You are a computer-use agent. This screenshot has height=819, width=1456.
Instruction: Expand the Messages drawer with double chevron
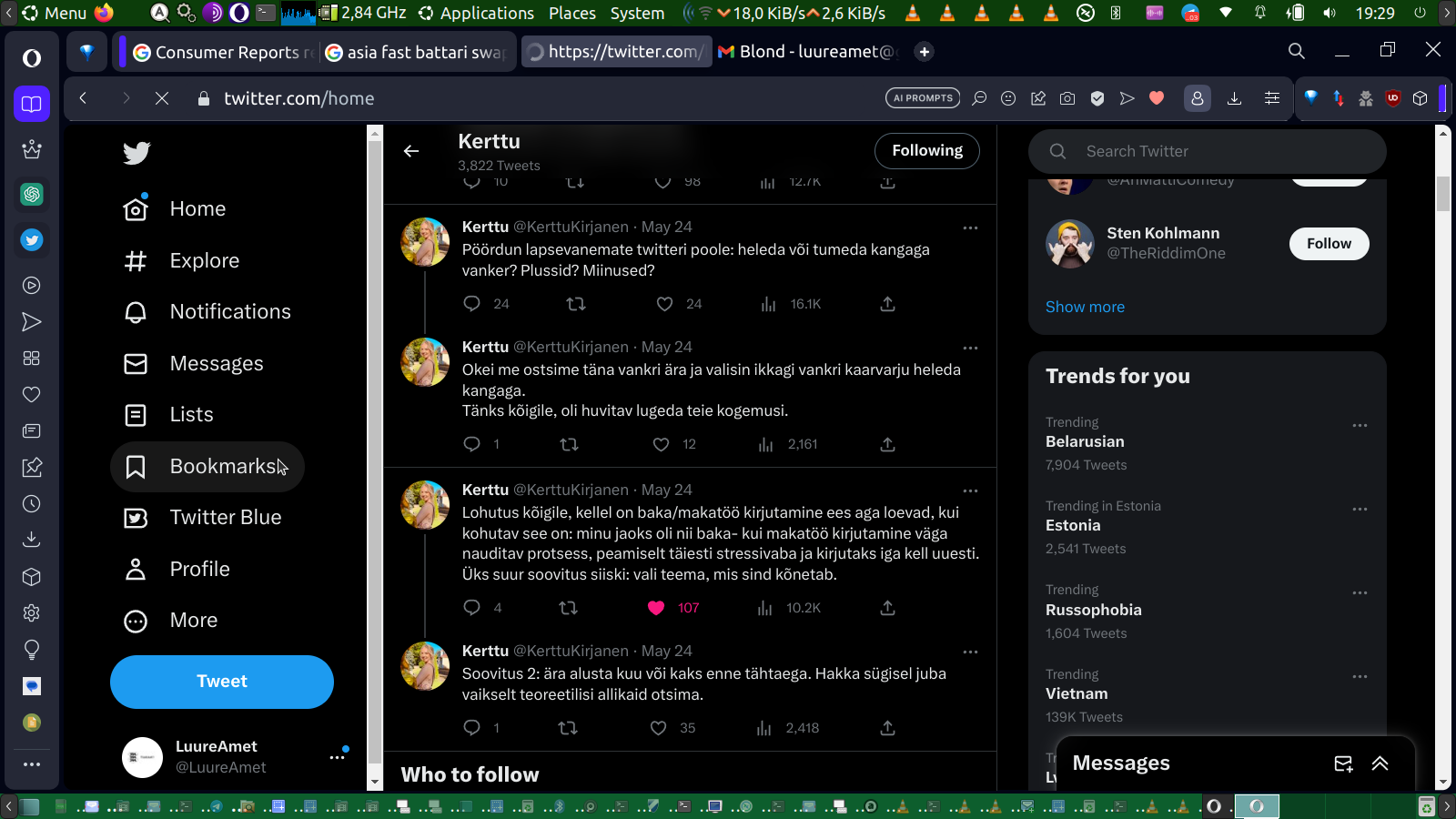1380,763
